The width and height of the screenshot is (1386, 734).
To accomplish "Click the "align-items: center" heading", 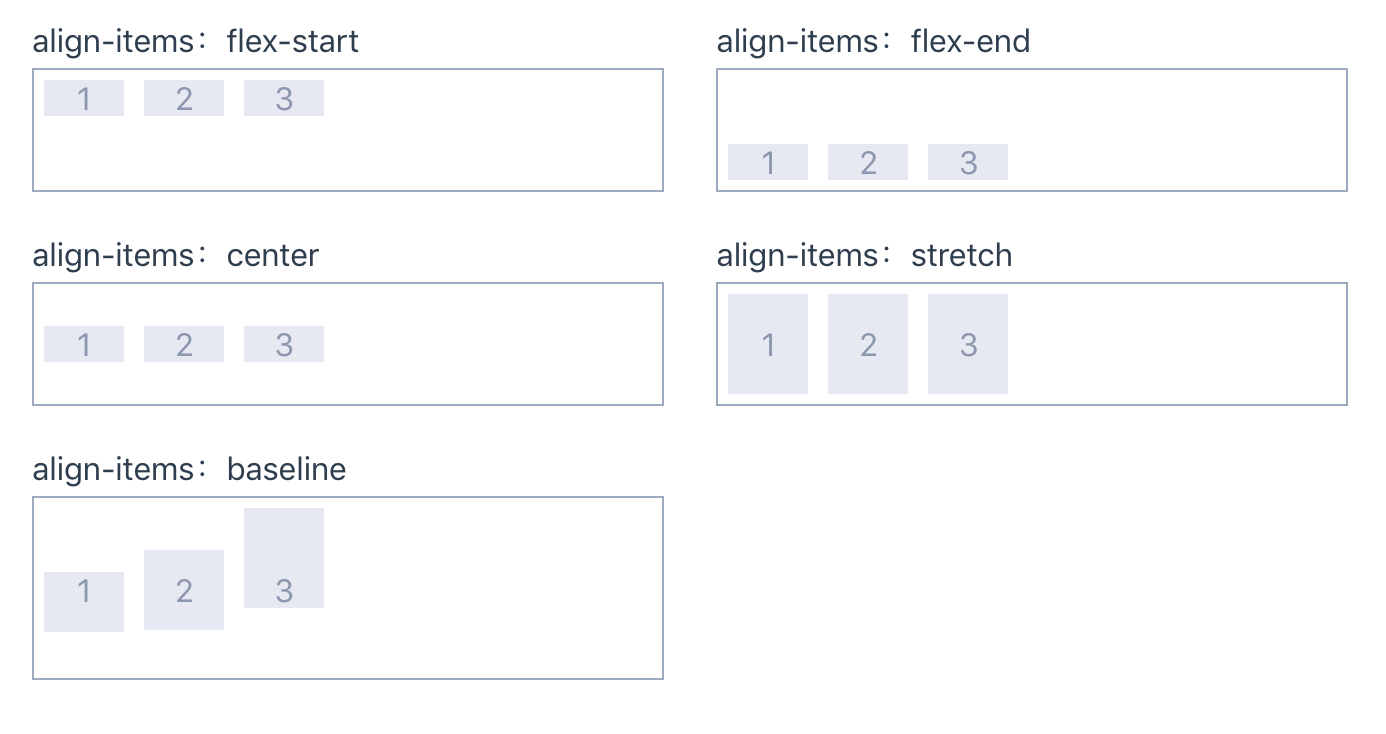I will pyautogui.click(x=175, y=256).
